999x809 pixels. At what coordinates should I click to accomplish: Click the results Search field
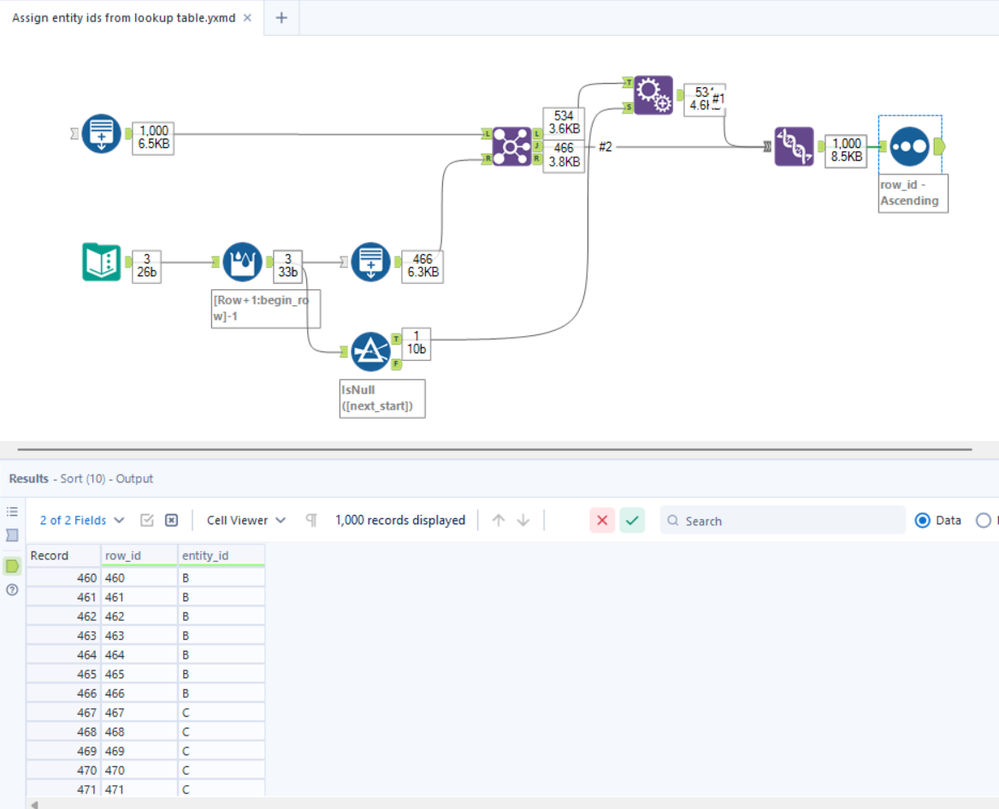[x=782, y=520]
